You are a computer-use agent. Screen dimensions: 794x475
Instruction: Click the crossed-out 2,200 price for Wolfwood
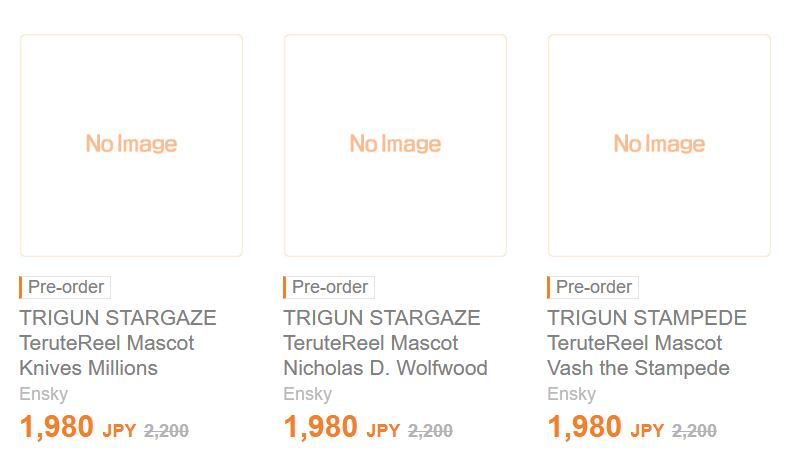tap(430, 431)
